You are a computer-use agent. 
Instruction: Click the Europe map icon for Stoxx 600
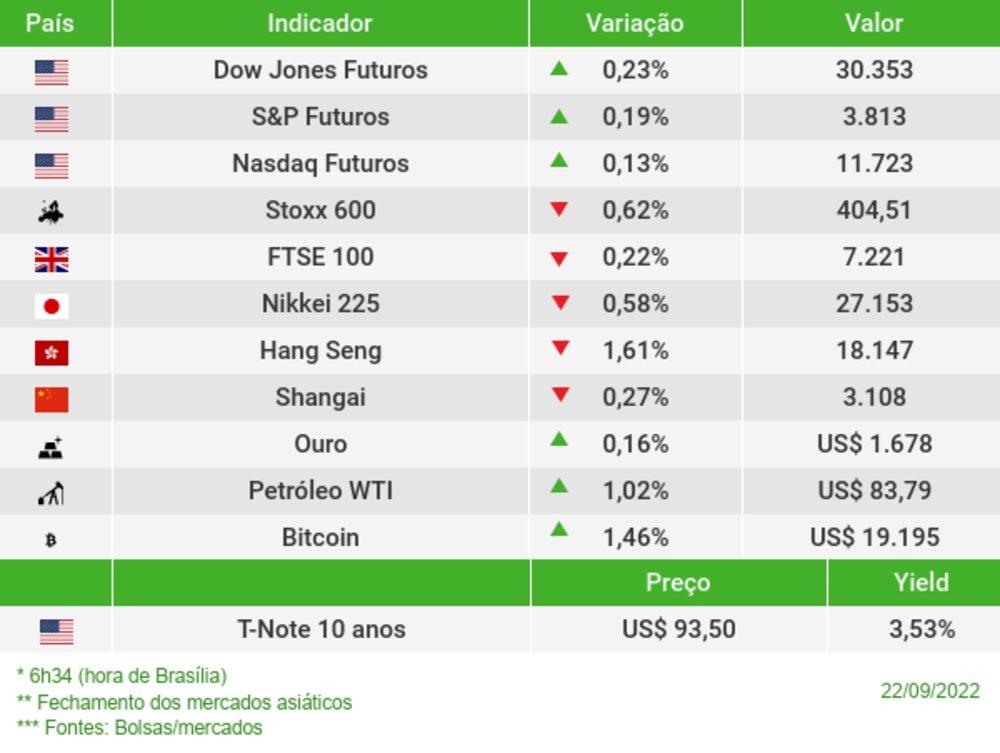tap(51, 211)
